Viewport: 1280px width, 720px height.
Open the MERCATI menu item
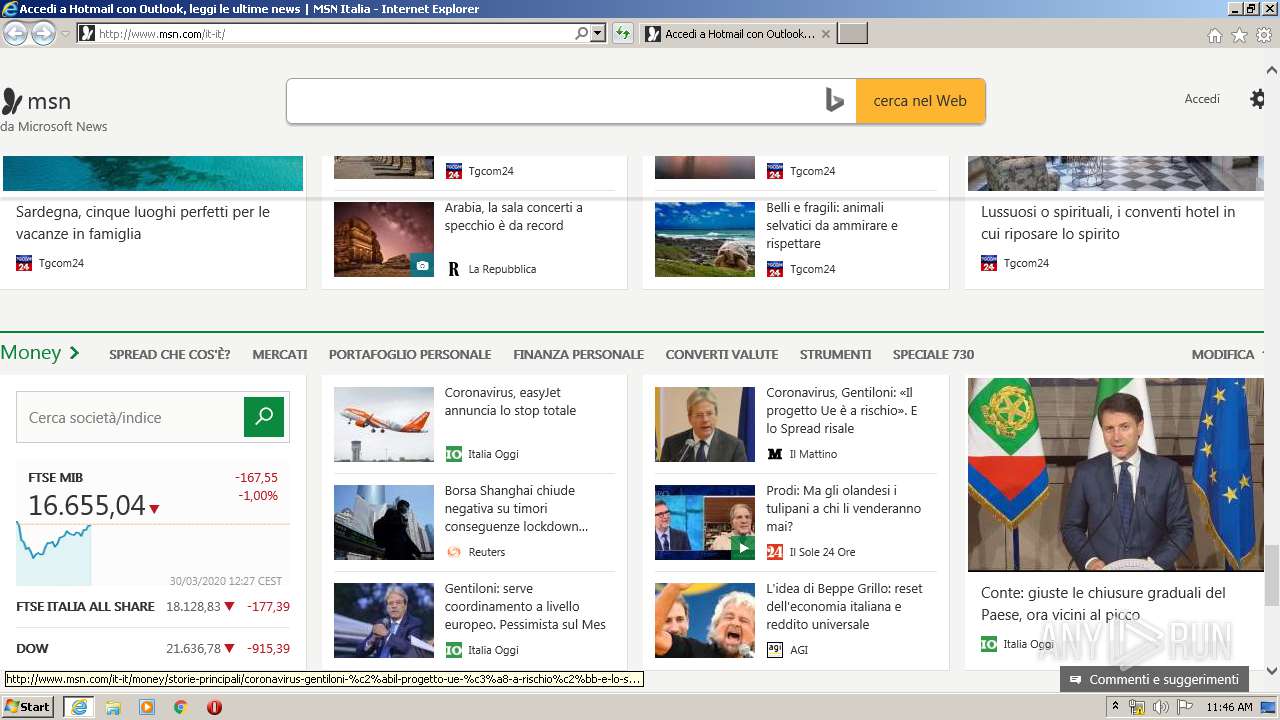(x=280, y=354)
